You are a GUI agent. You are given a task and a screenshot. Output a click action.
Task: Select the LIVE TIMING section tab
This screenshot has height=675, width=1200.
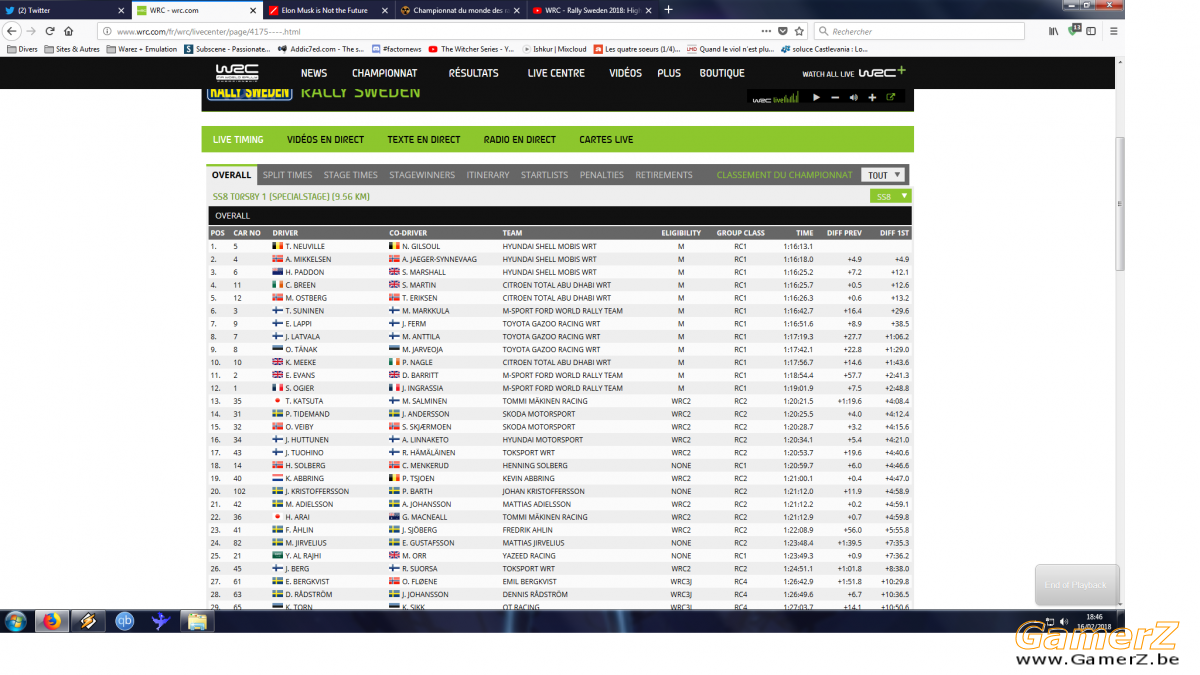click(x=238, y=140)
